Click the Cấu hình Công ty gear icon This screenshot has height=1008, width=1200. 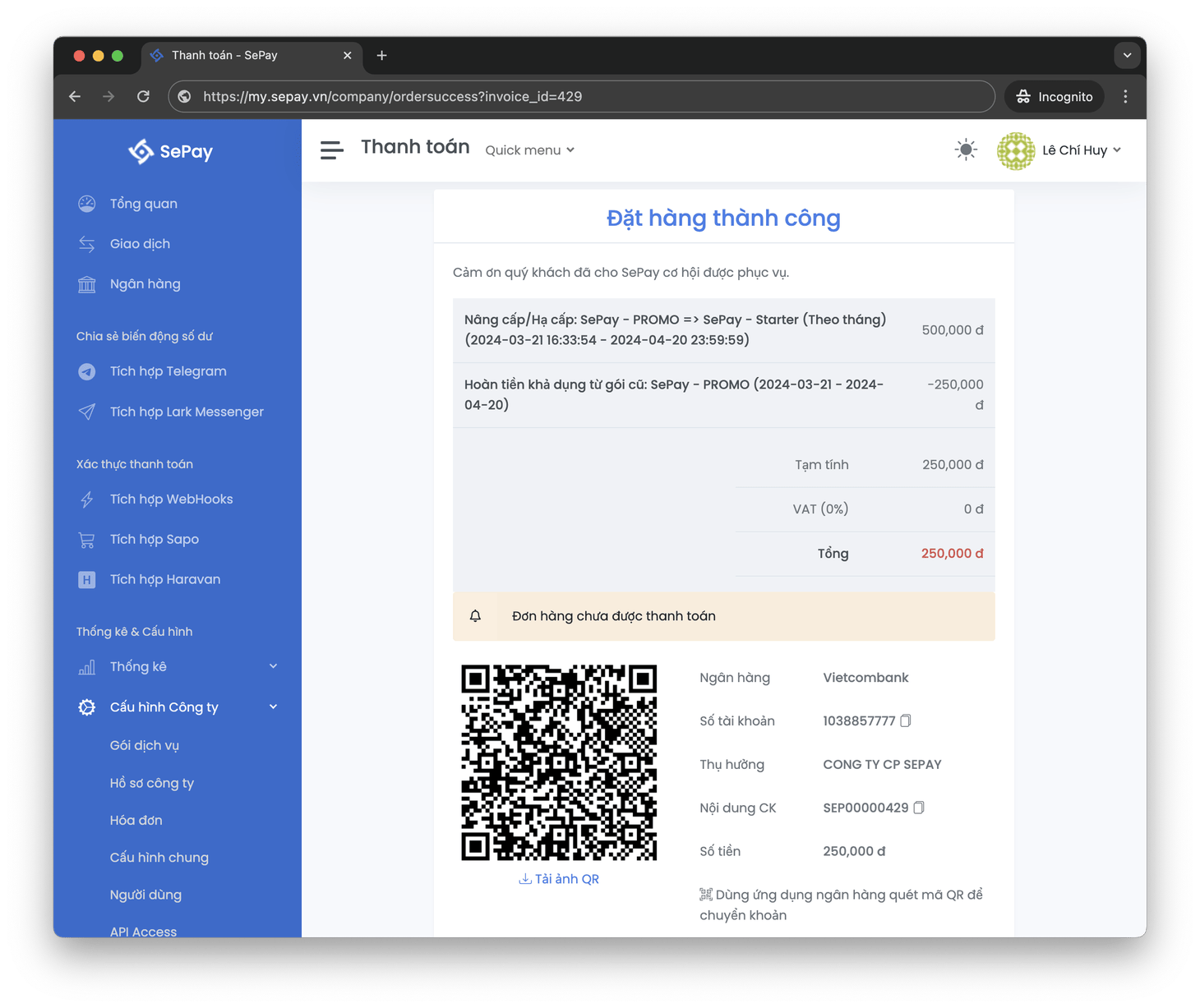pos(86,707)
